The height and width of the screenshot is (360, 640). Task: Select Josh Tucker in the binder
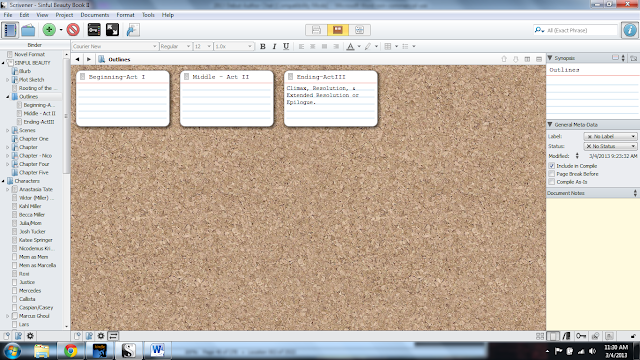[x=32, y=232]
